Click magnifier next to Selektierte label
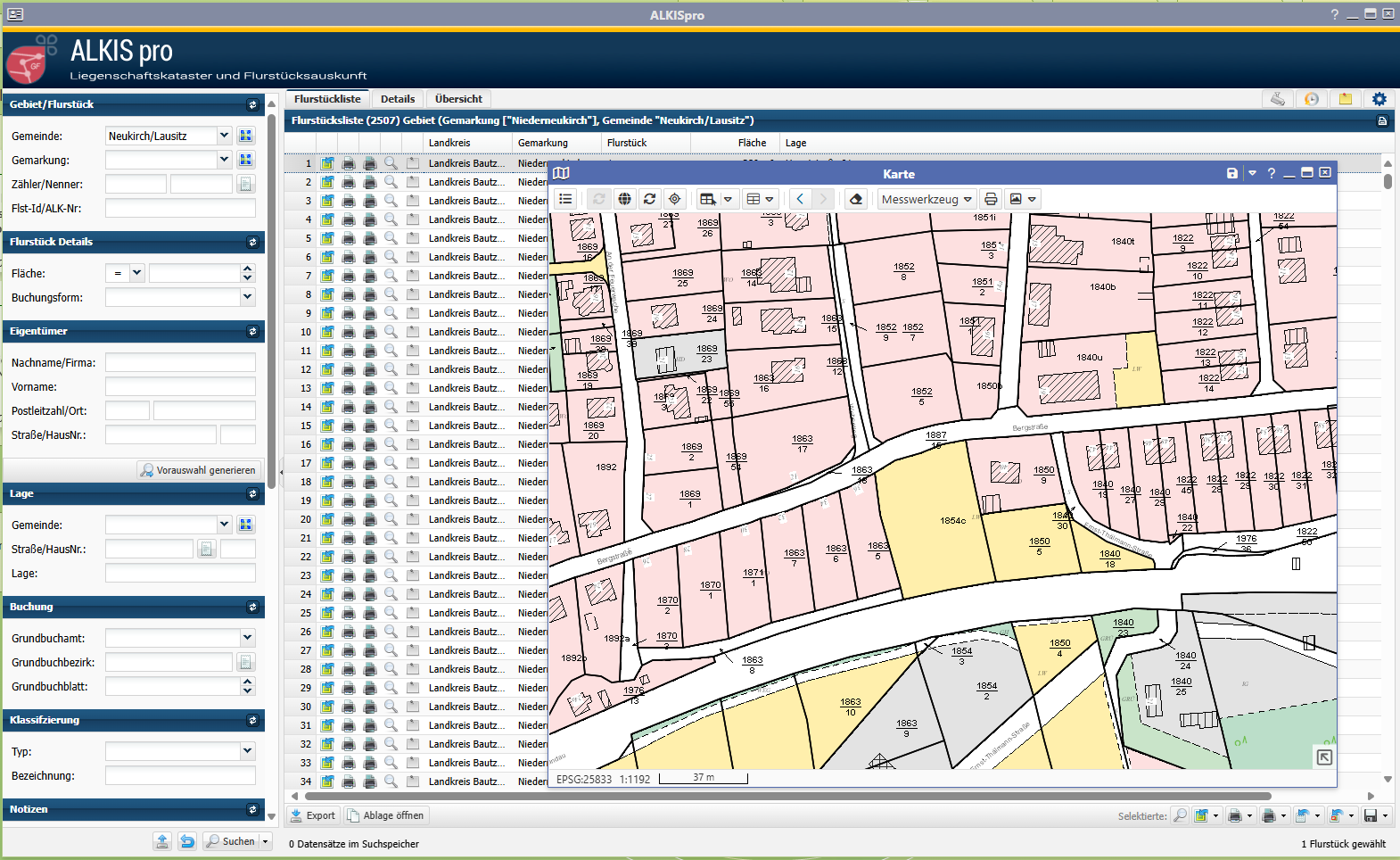 click(x=1180, y=815)
